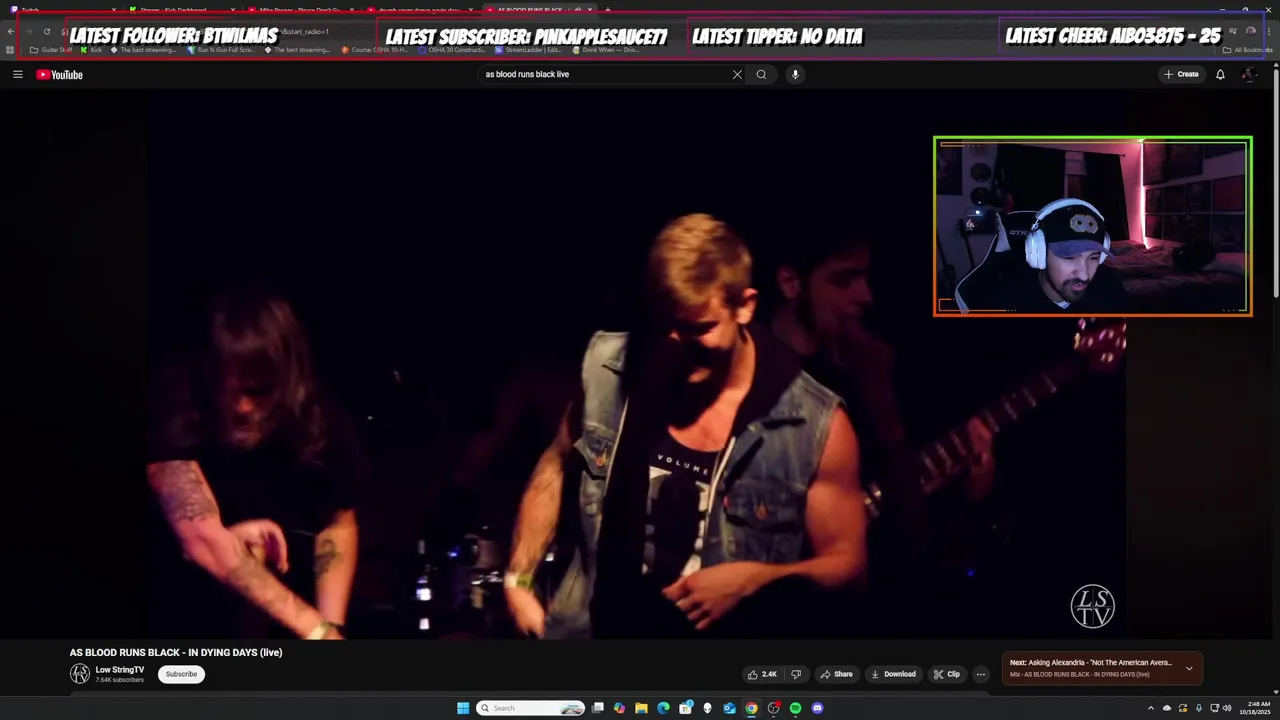
Task: Open the StreamLadder bookmark
Action: pos(529,50)
